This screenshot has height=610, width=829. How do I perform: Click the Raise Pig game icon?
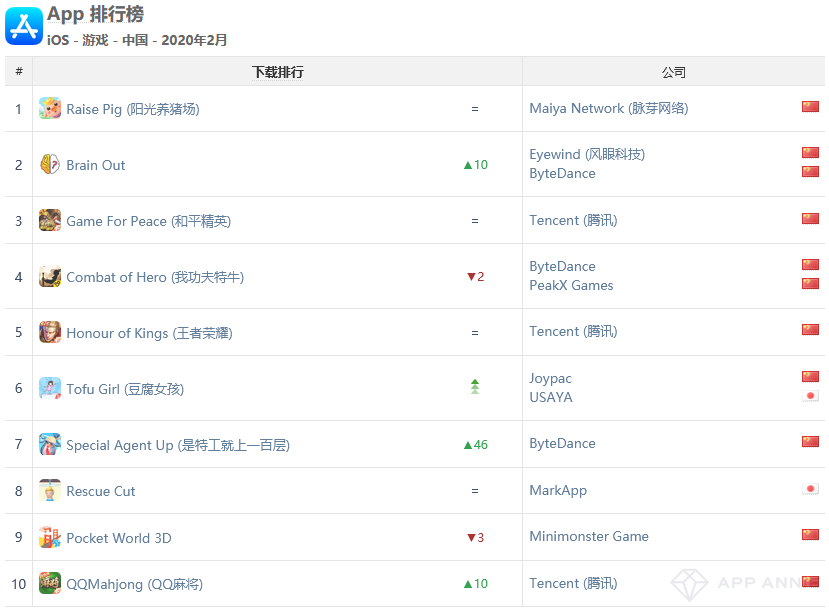(50, 109)
